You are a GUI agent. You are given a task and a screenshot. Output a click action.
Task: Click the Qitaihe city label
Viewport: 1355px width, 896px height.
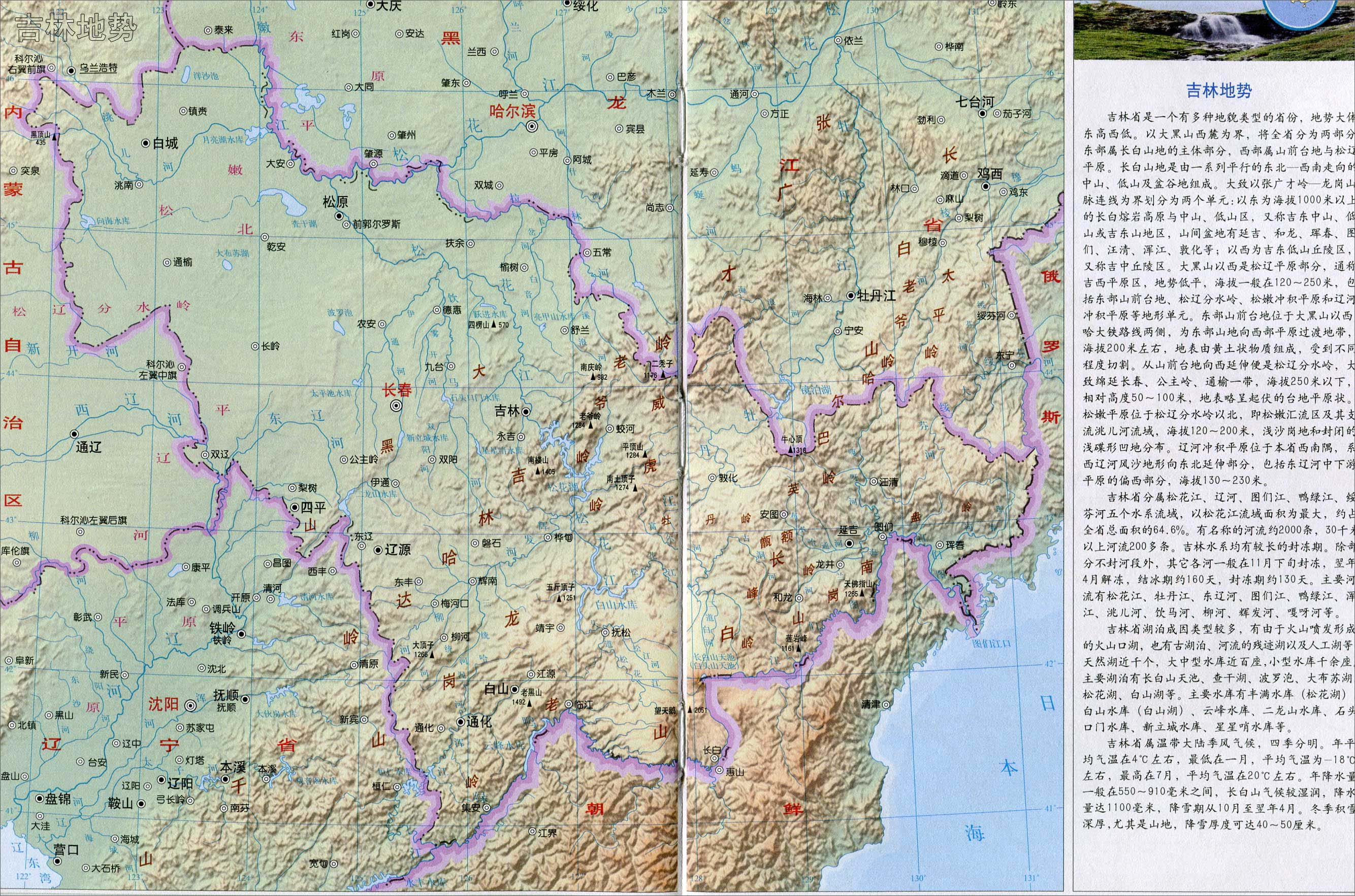coord(976,102)
